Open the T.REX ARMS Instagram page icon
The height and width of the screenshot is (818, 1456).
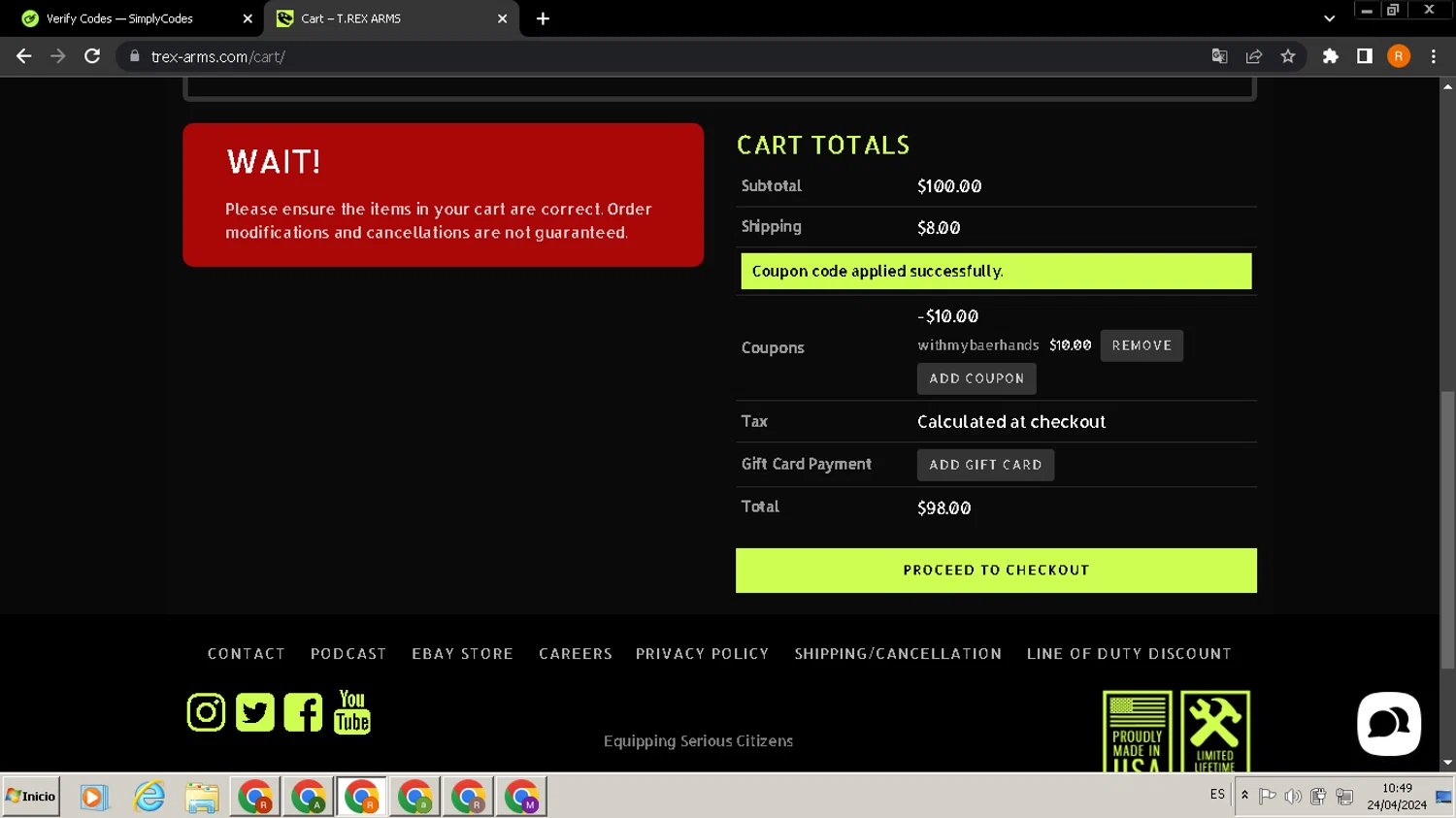(206, 712)
